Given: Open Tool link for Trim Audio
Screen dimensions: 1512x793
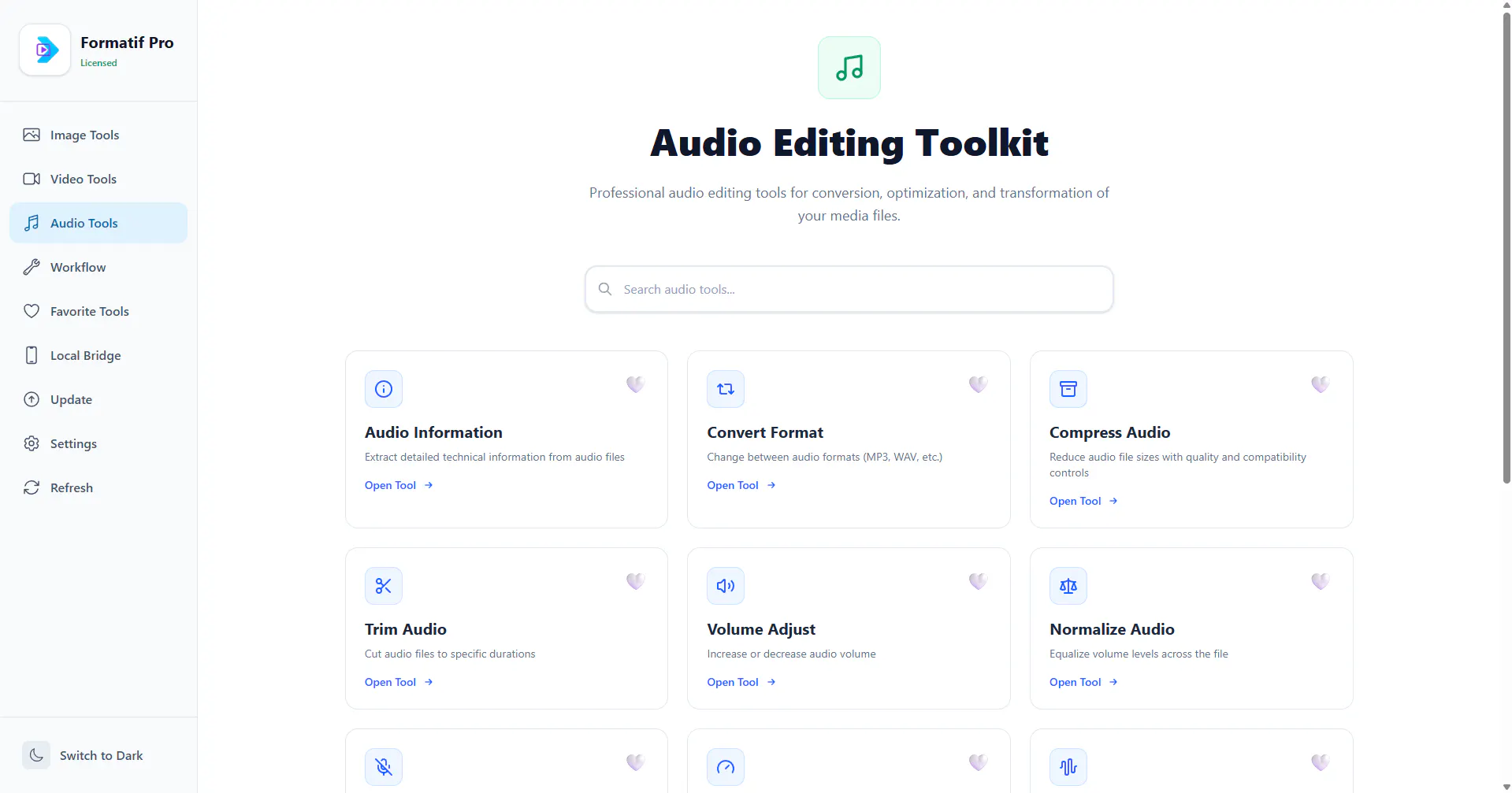Looking at the screenshot, I should point(399,682).
